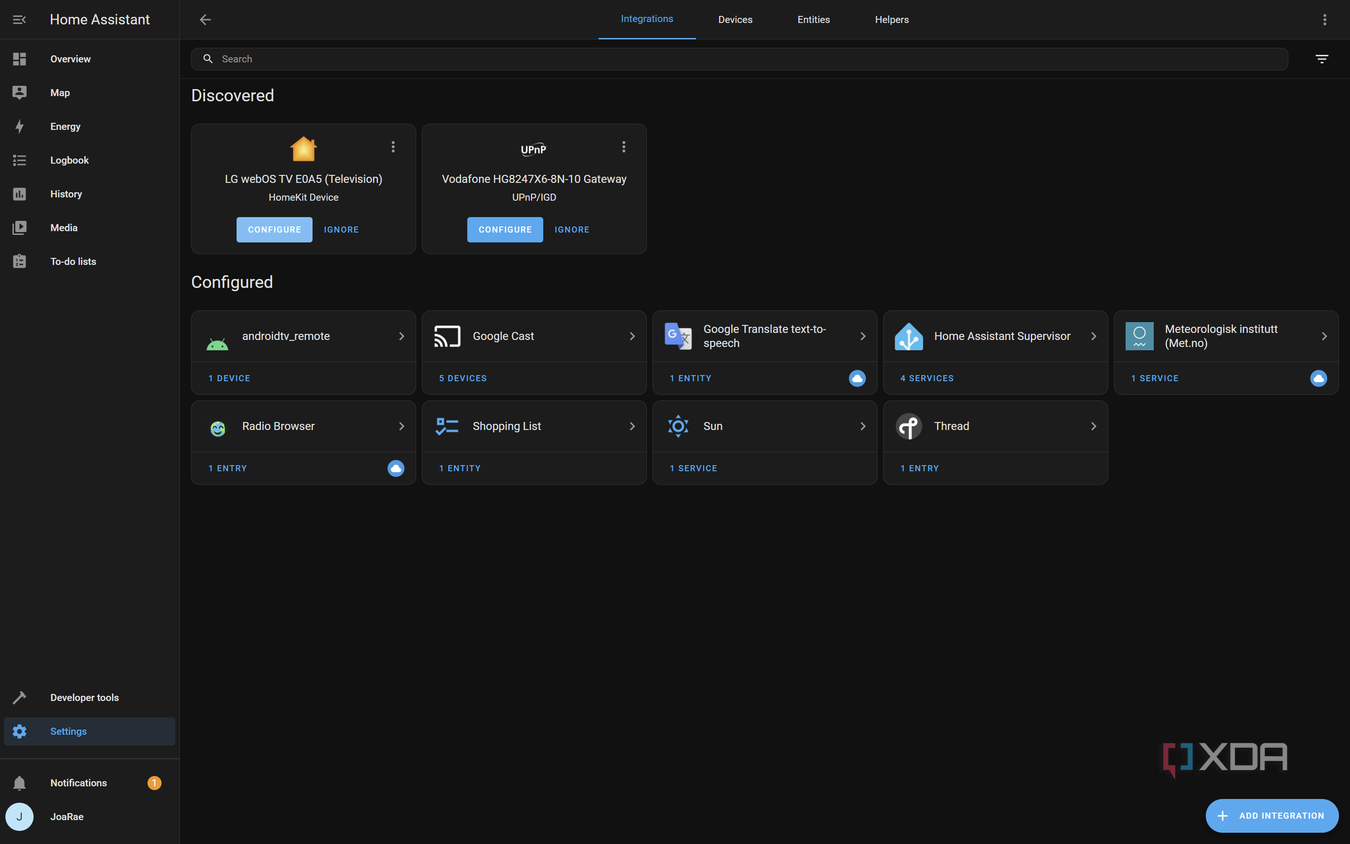Expand Home Assistant Supervisor chevron
Image resolution: width=1350 pixels, height=844 pixels.
1093,336
